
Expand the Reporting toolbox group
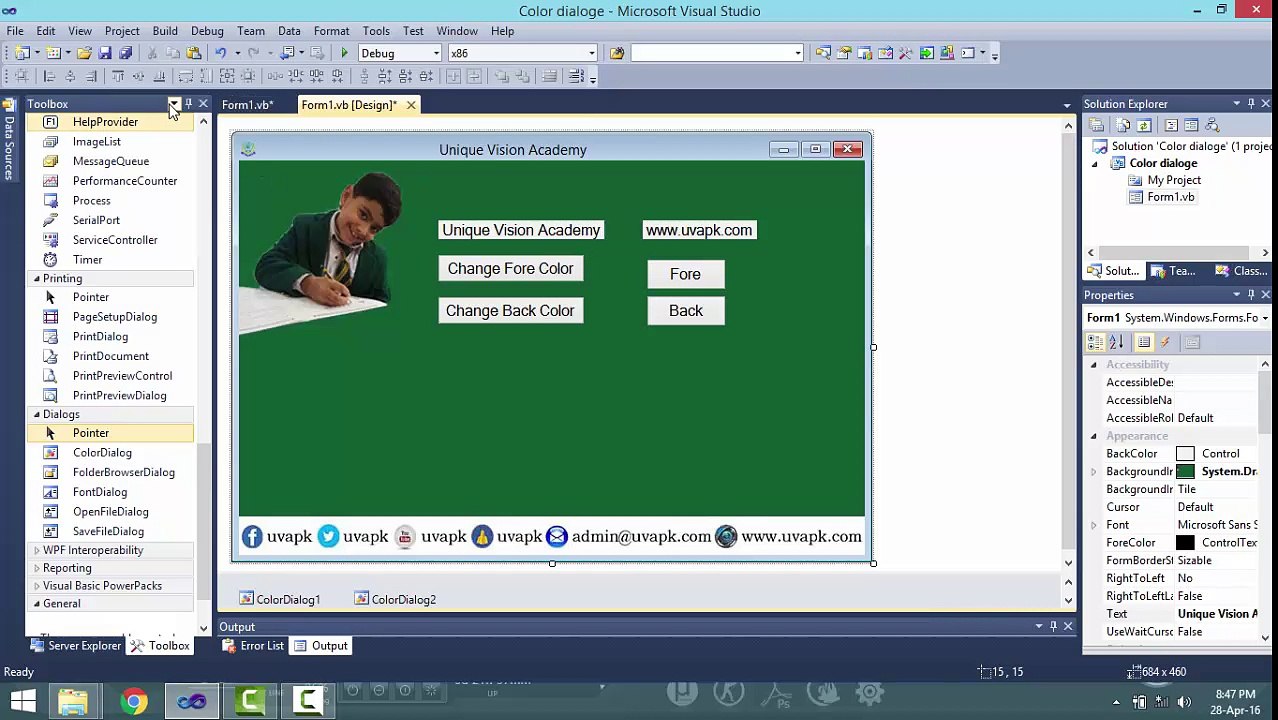click(x=37, y=568)
